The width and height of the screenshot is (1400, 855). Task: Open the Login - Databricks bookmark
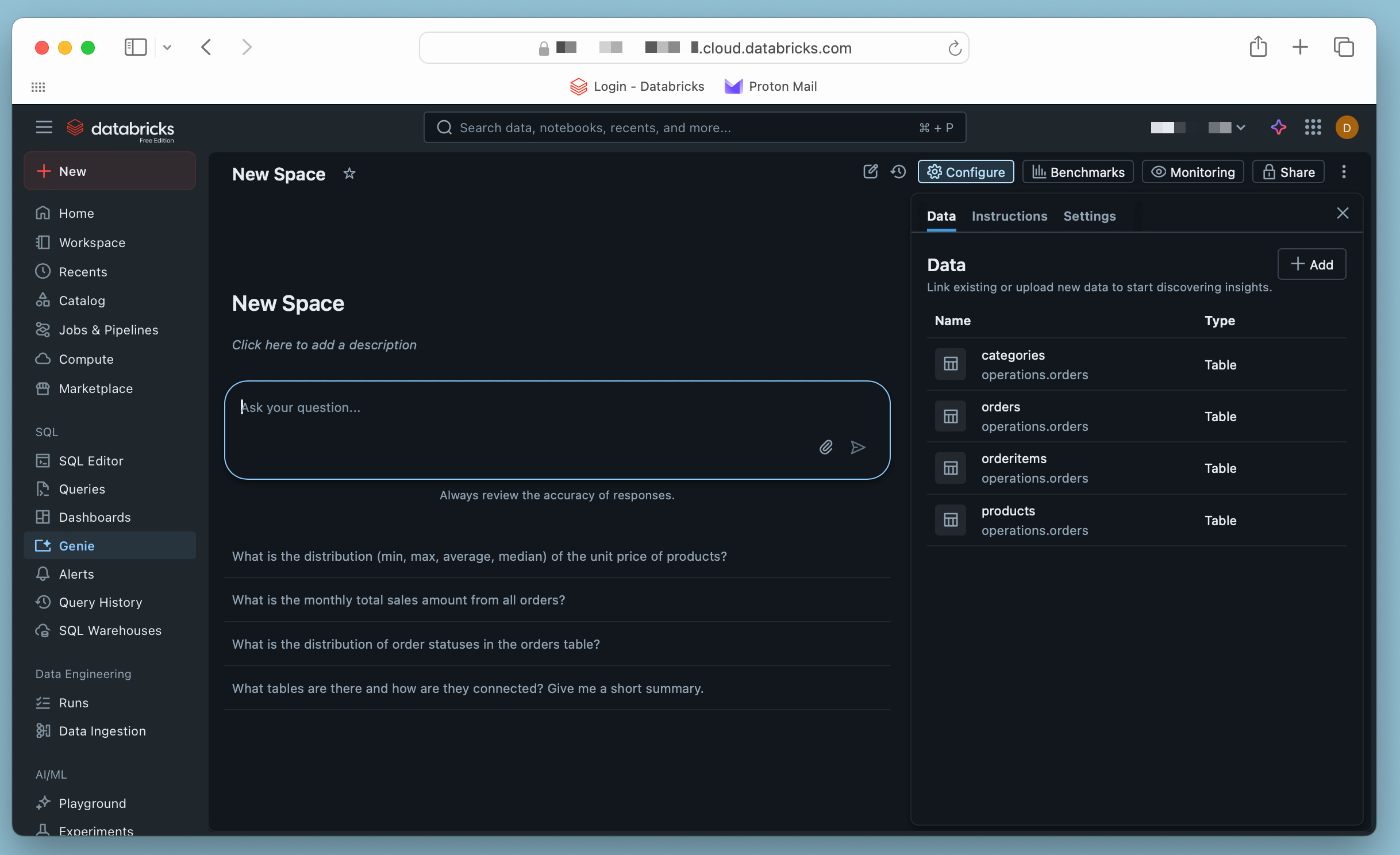(637, 86)
